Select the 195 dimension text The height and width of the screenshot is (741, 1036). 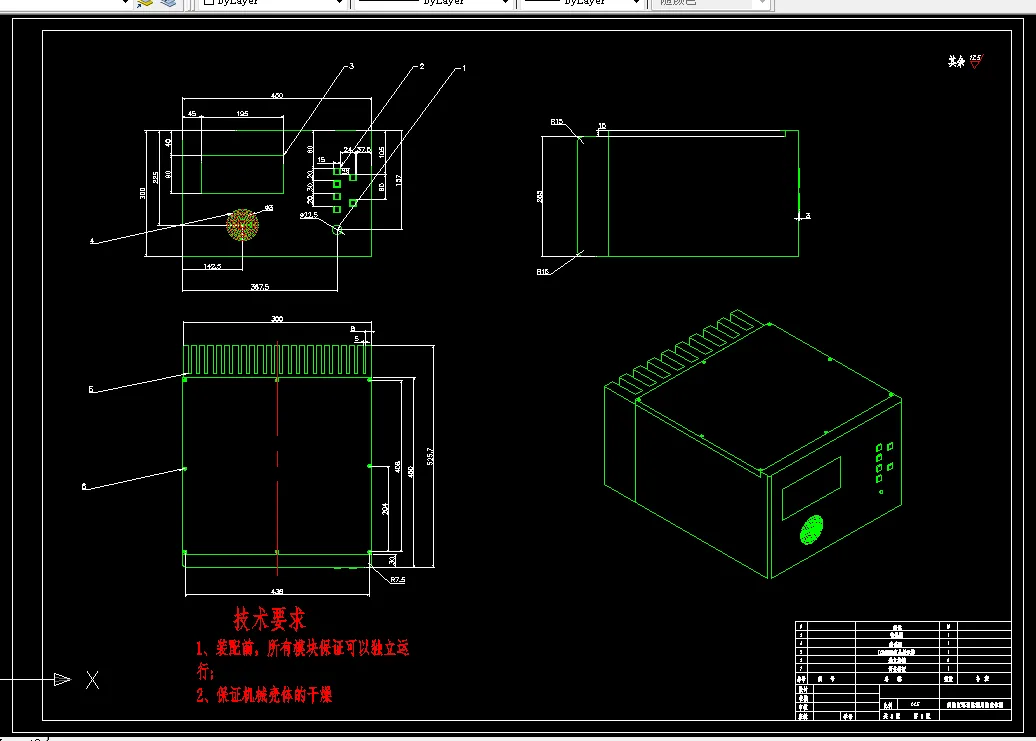[242, 114]
